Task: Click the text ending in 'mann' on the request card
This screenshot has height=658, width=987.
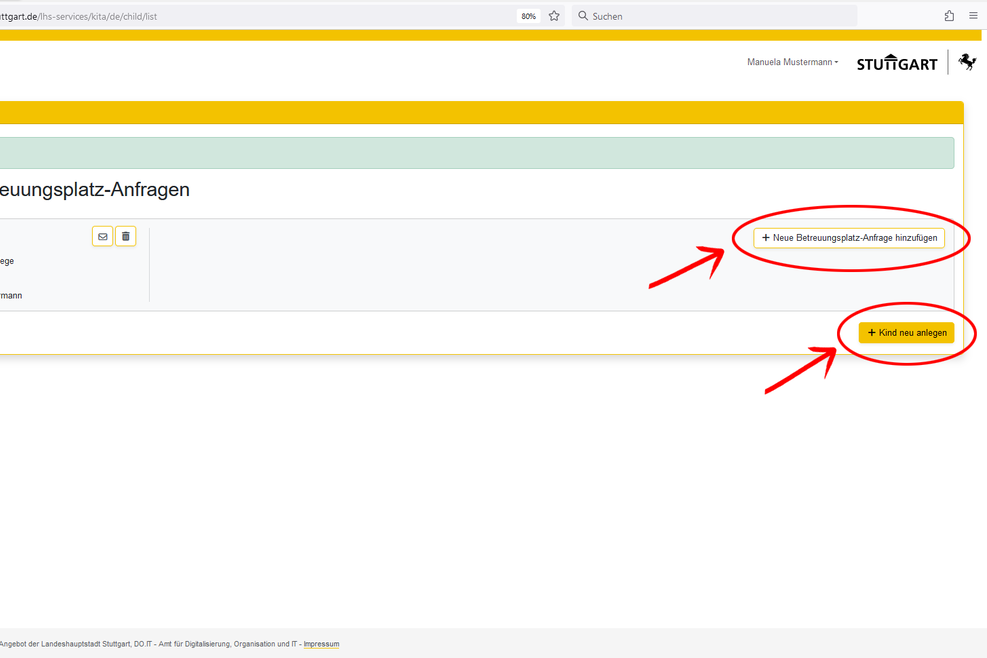Action: (x=11, y=296)
